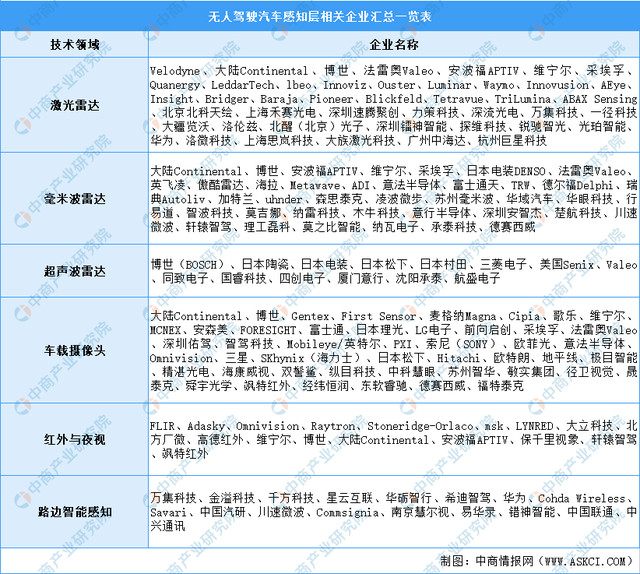Click 保千里视象 in the 红外与夜视 row
640x574 pixels.
[550, 440]
